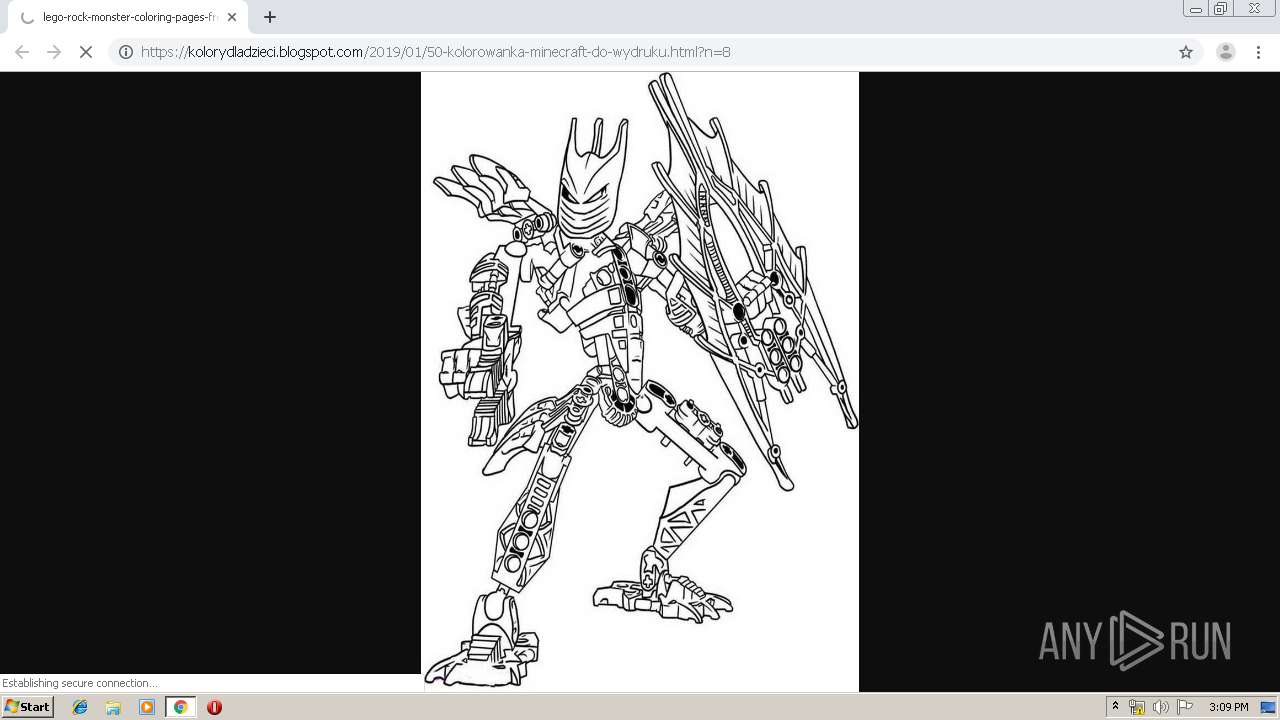
Task: Open the Chrome three-dot menu
Action: tap(1258, 52)
